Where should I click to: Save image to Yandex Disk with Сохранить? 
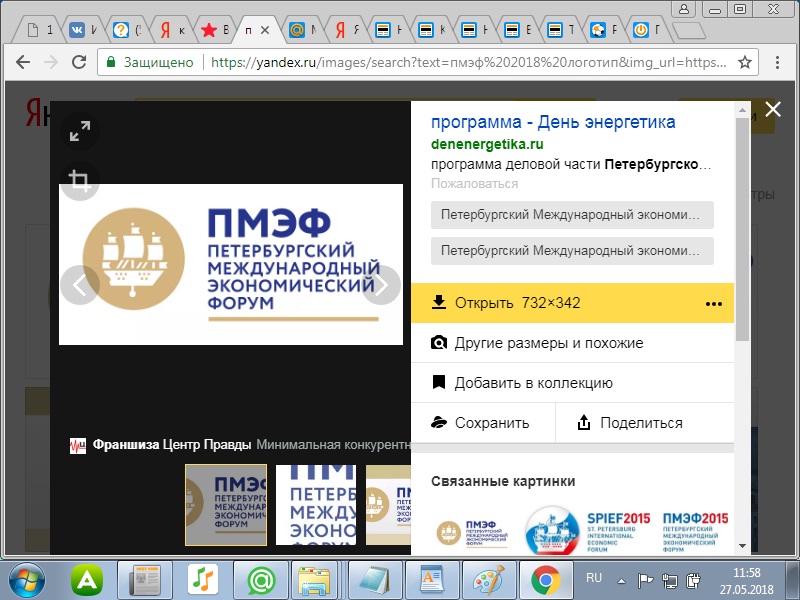(x=483, y=422)
